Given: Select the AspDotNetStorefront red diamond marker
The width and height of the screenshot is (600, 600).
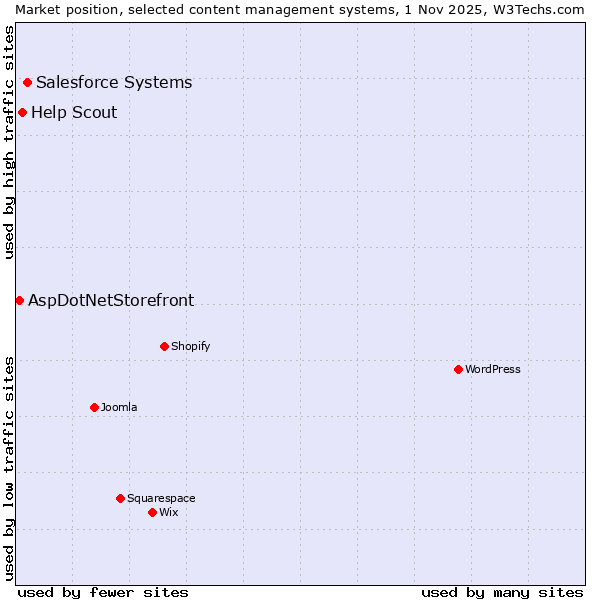Looking at the screenshot, I should point(19,301).
